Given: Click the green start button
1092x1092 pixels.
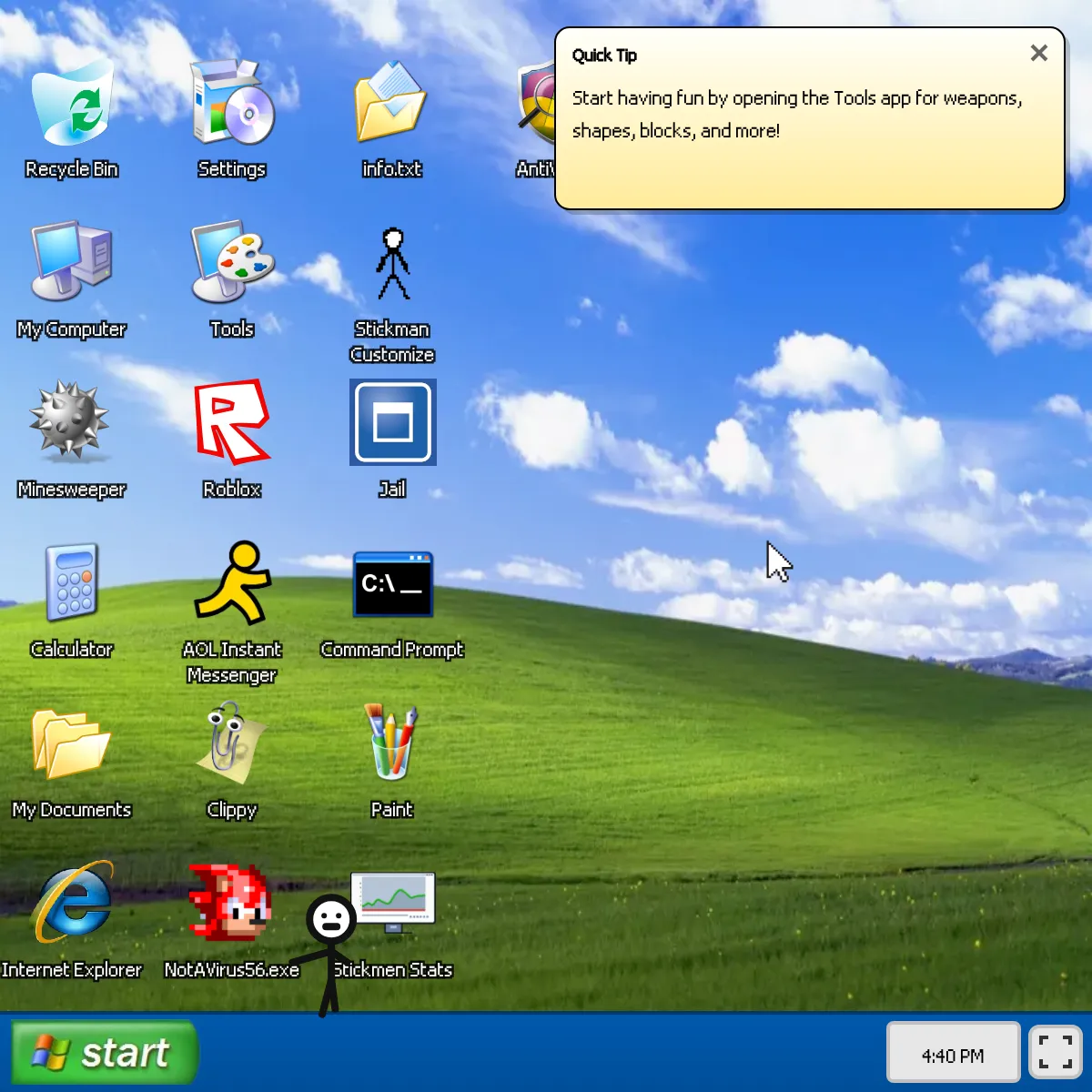Looking at the screenshot, I should [x=104, y=1053].
